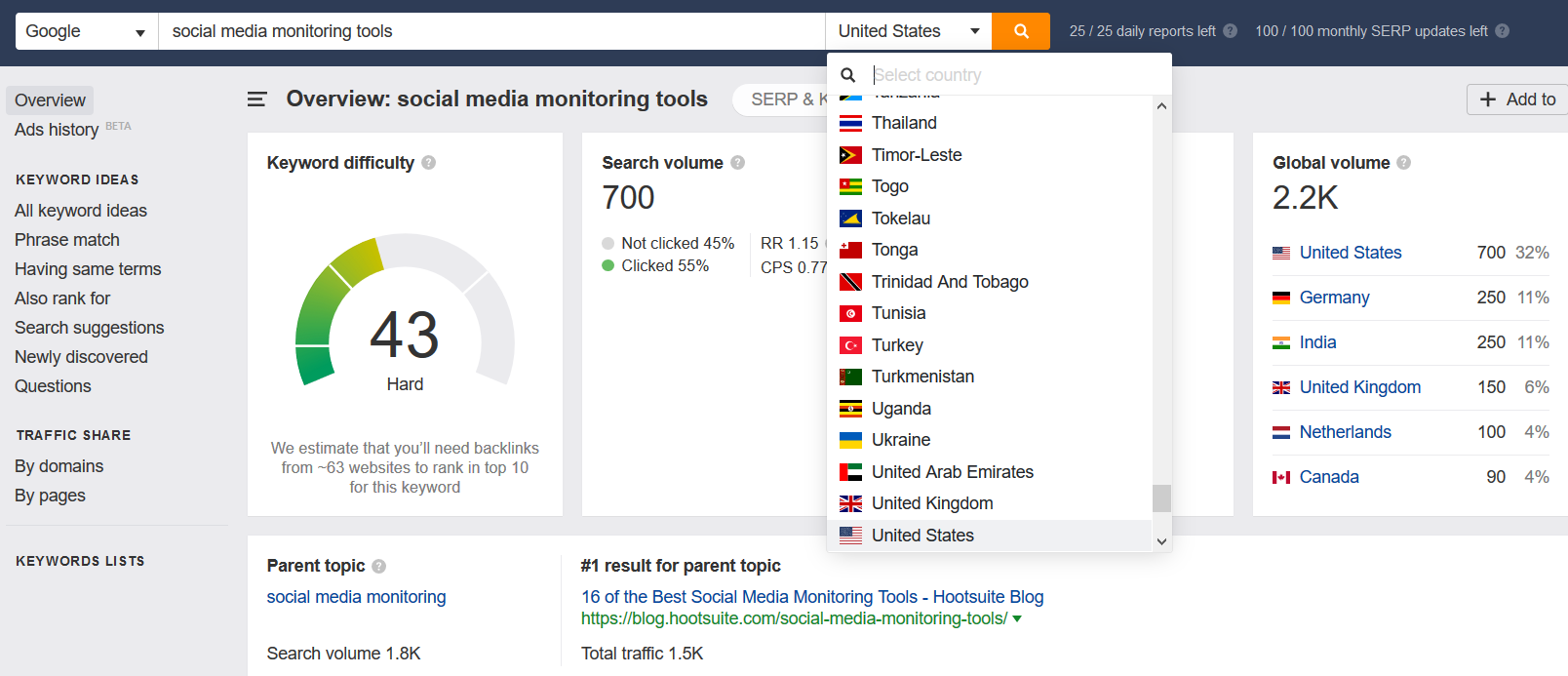This screenshot has width=1568, height=676.
Task: Open the Questions keyword ideas view
Action: pyautogui.click(x=52, y=385)
